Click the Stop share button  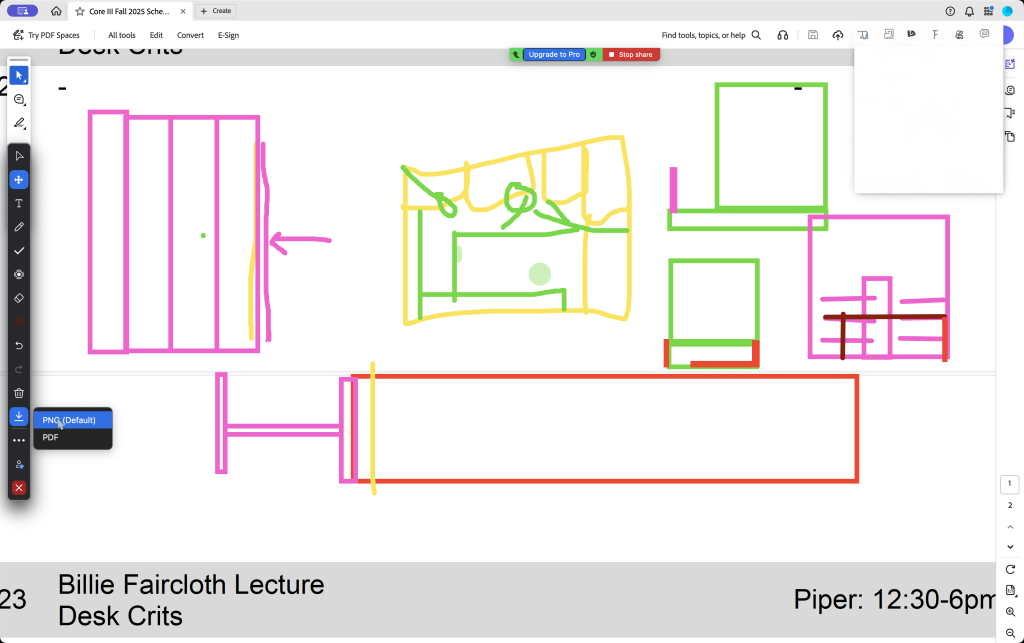coord(631,55)
